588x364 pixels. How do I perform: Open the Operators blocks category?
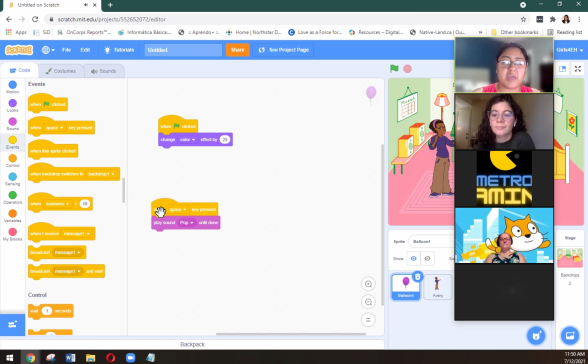(x=12, y=197)
